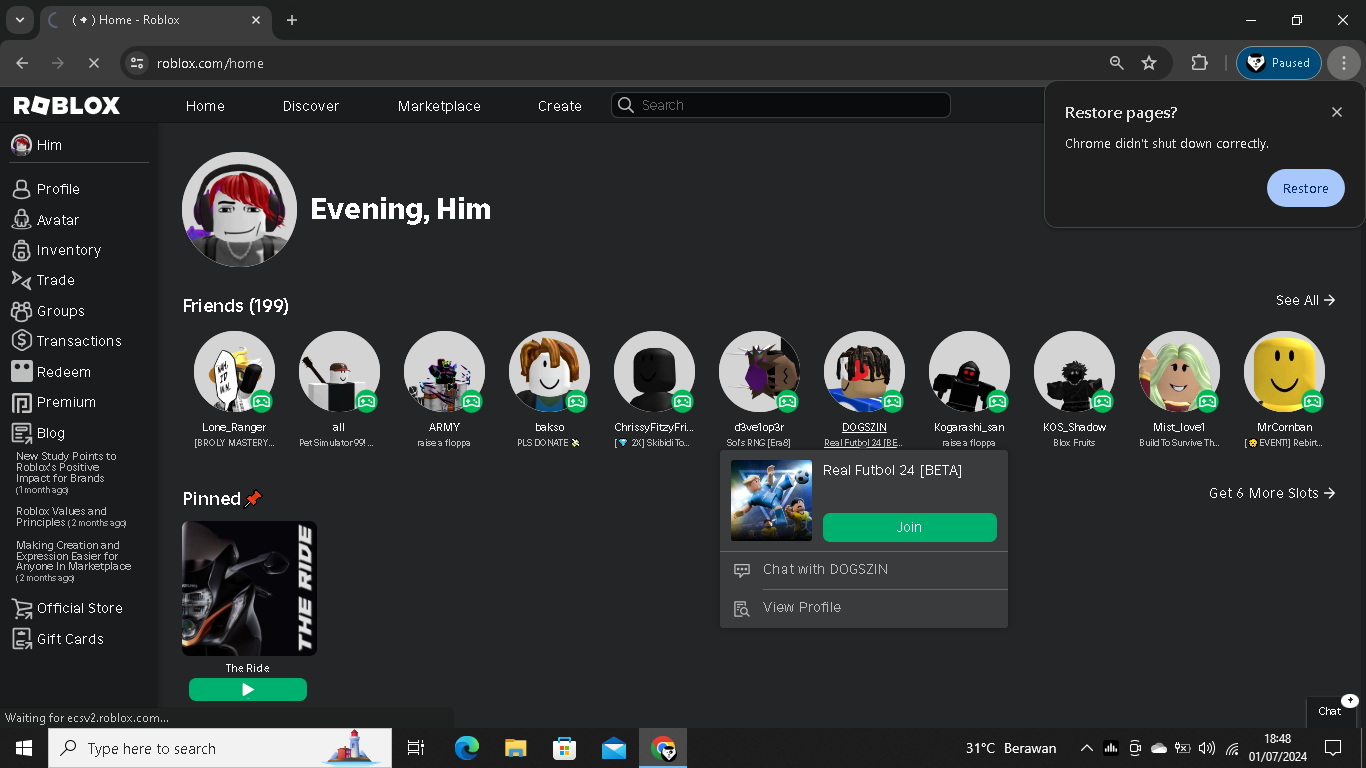Screen dimensions: 1366x768
Task: Open the Discover navigation tab
Action: [x=311, y=106]
